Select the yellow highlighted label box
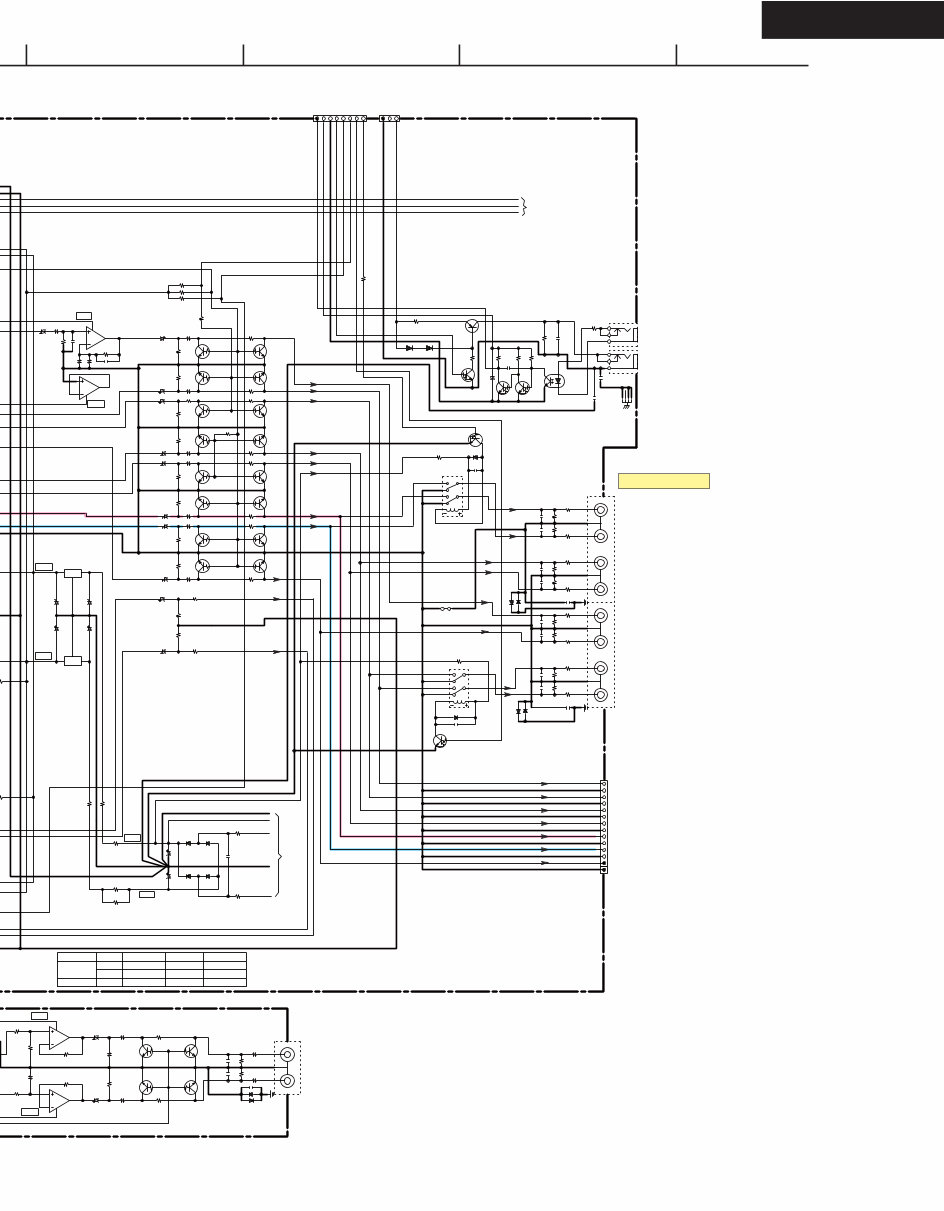The height and width of the screenshot is (1211, 944). point(664,481)
